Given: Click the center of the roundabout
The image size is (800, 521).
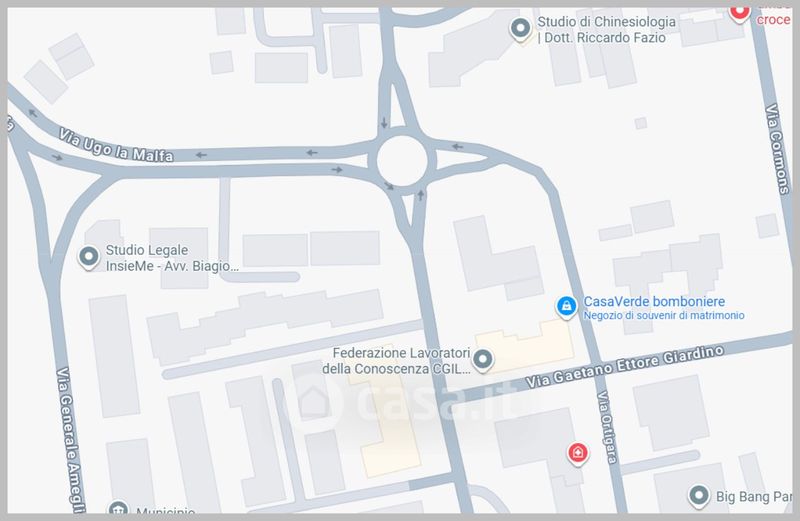Looking at the screenshot, I should tap(402, 161).
